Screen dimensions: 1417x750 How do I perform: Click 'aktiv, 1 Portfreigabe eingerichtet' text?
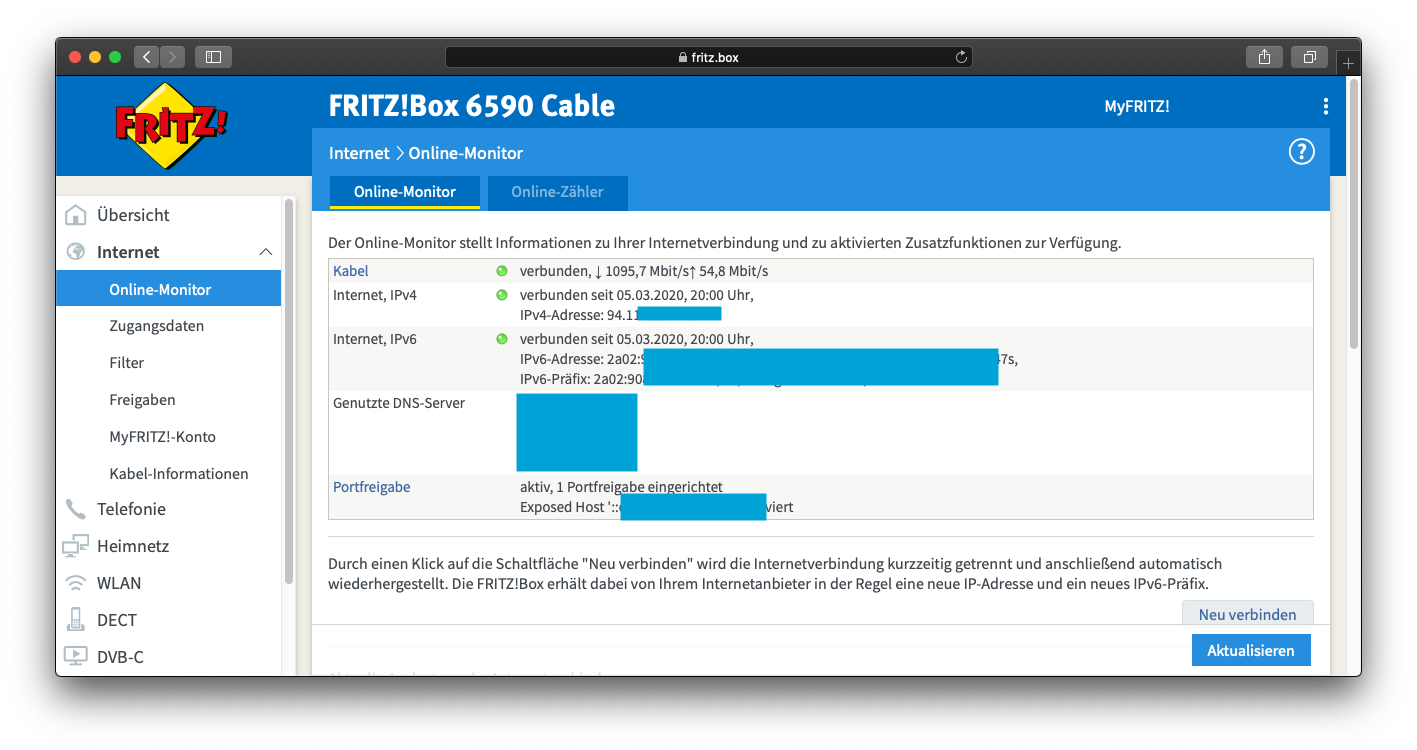[621, 487]
